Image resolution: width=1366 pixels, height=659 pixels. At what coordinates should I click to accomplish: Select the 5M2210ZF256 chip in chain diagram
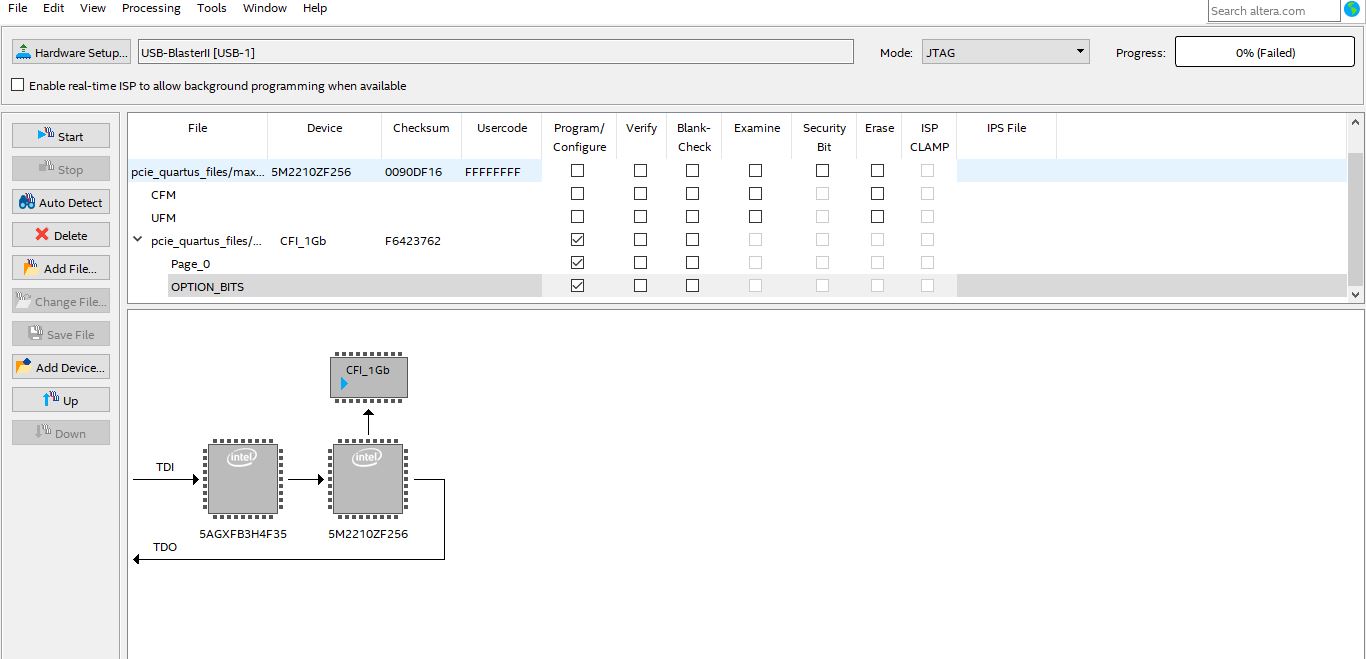click(368, 480)
